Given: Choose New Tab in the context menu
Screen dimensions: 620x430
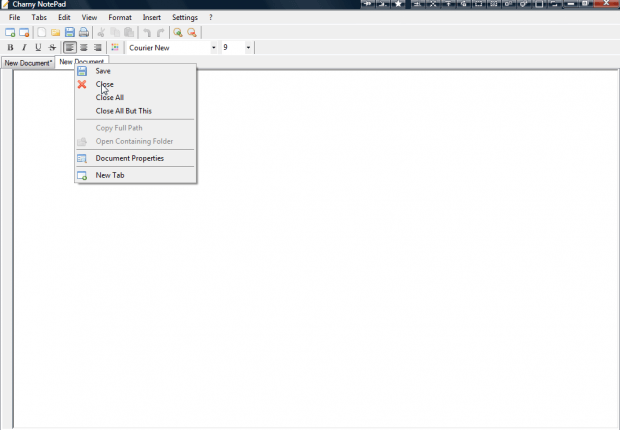Looking at the screenshot, I should tap(136, 175).
